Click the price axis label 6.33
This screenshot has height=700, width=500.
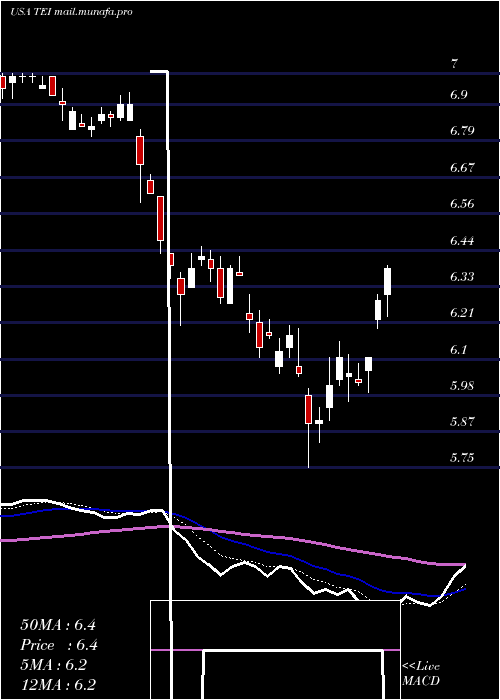[x=462, y=277]
